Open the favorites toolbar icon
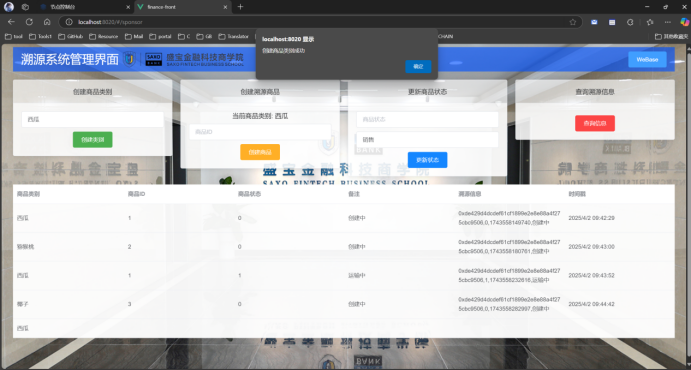The width and height of the screenshot is (691, 370). pos(650,22)
